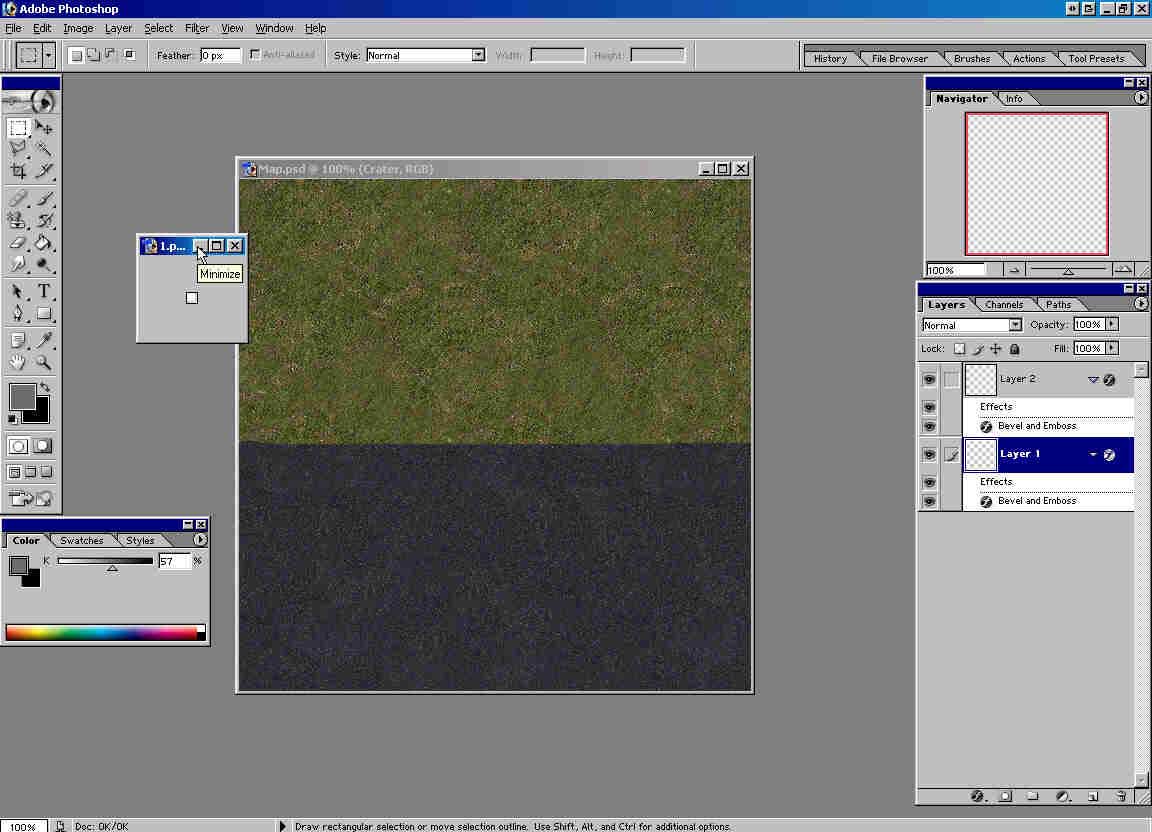Hide Layer 2 using its eye icon
The image size is (1152, 832).
pyautogui.click(x=929, y=380)
